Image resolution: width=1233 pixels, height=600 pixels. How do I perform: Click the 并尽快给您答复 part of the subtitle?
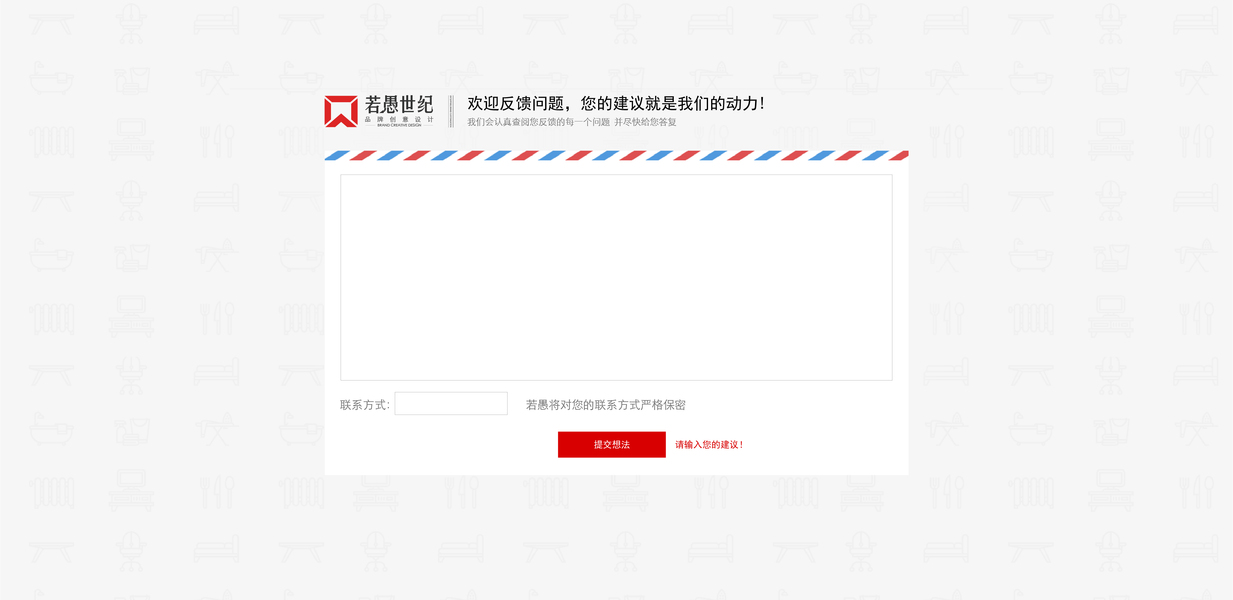click(x=645, y=122)
